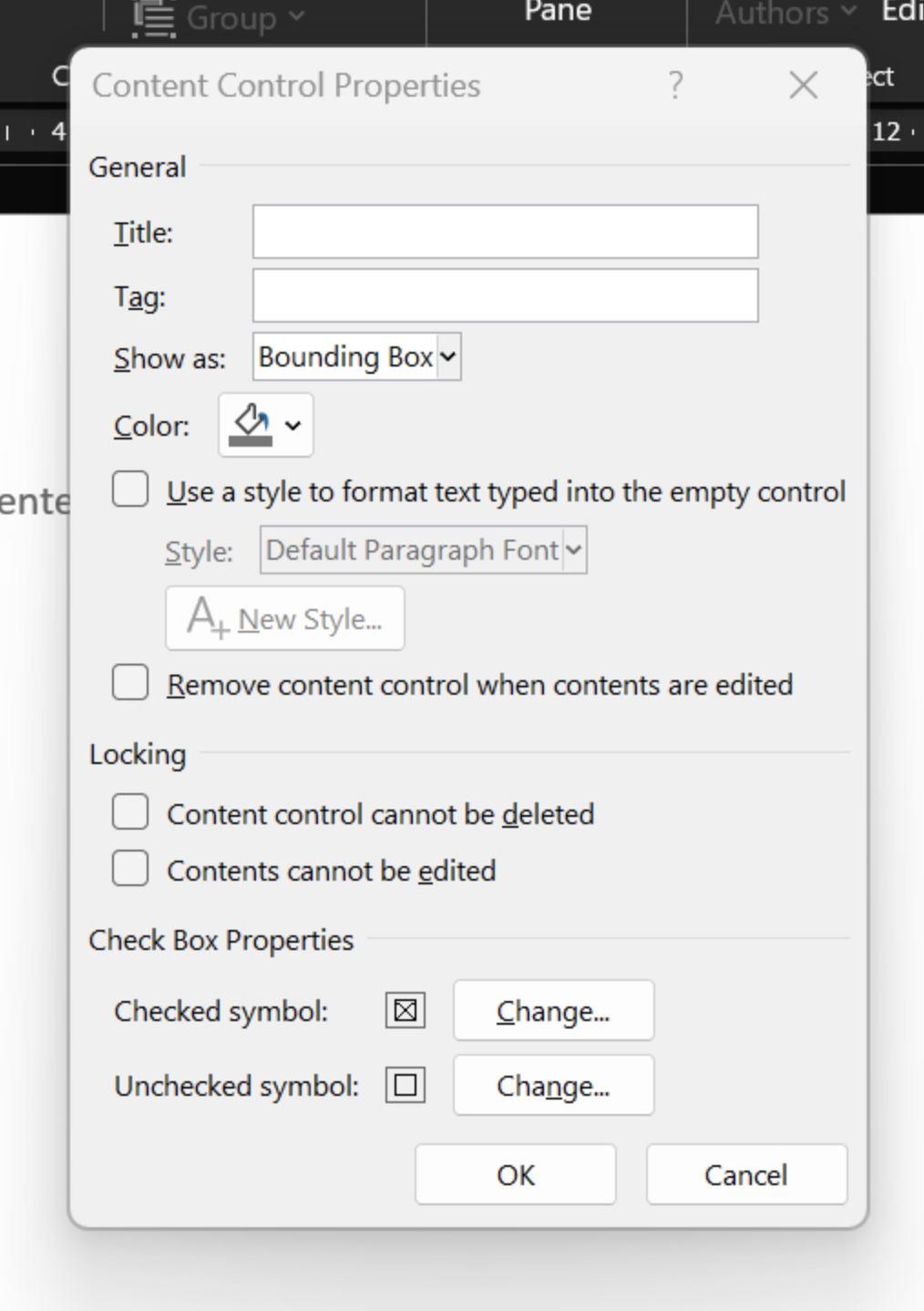Open the Color paint bucket picker
Image resolution: width=924 pixels, height=1311 pixels.
coord(266,425)
